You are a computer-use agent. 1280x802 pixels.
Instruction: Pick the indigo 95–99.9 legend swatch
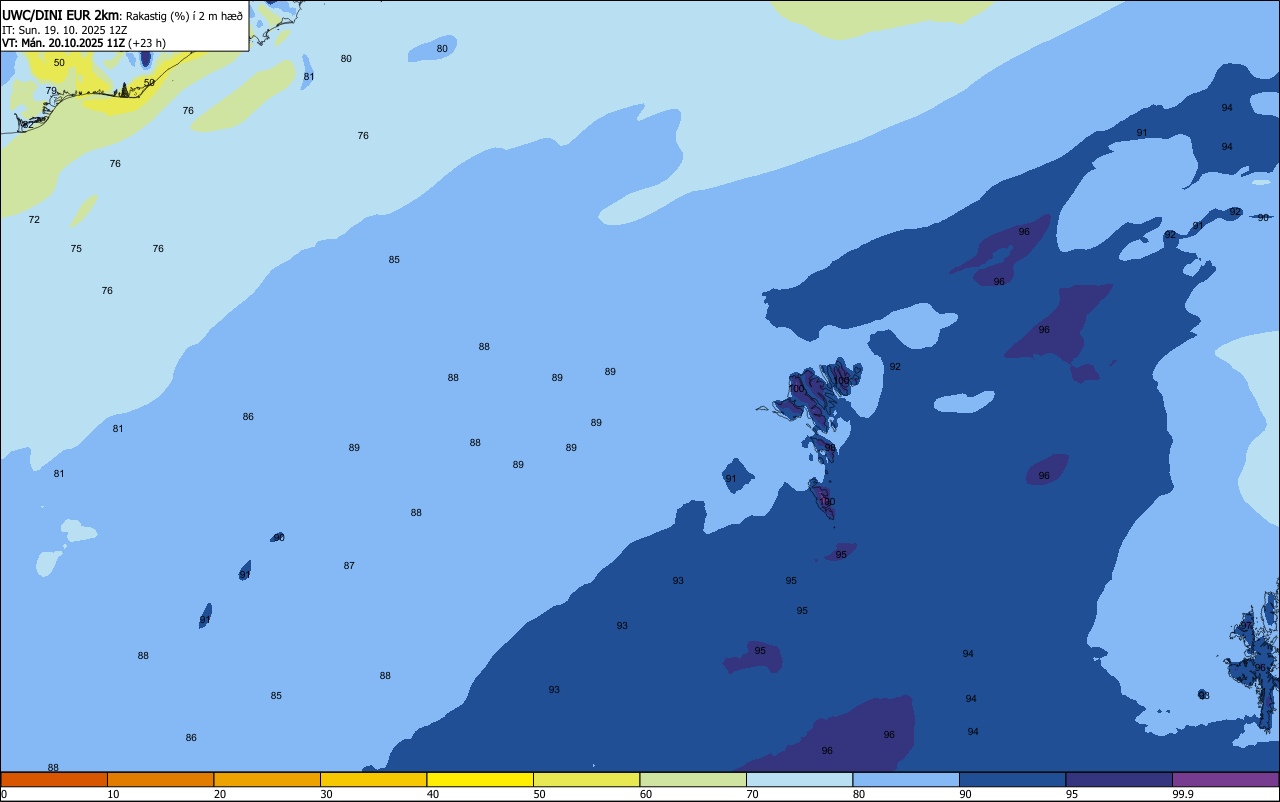pos(1119,779)
